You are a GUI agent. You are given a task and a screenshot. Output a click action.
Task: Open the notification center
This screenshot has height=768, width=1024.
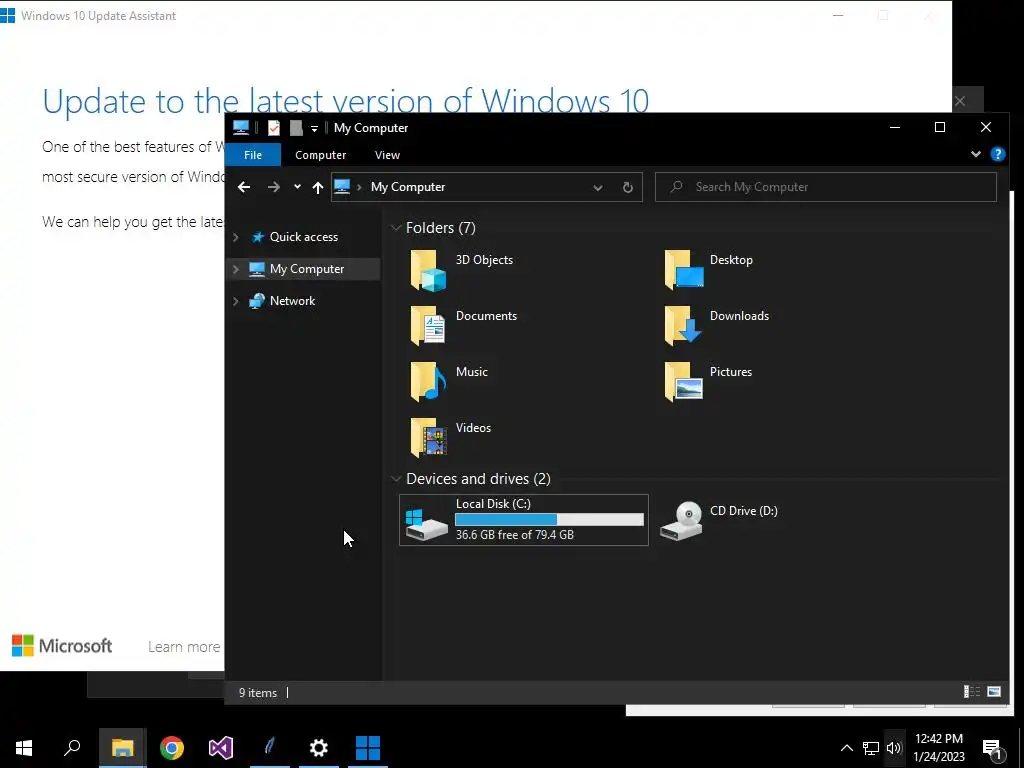point(993,748)
